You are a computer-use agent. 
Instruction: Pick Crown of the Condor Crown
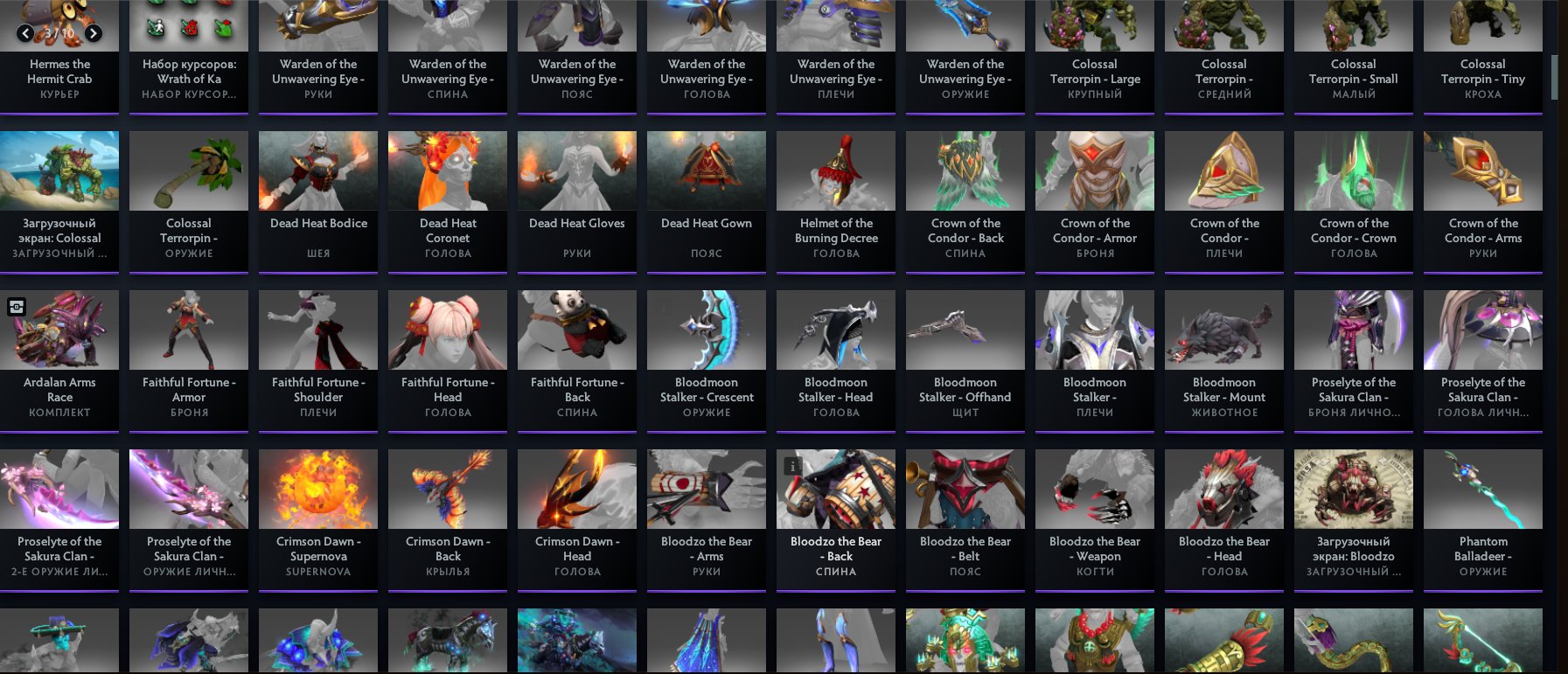tap(1354, 202)
